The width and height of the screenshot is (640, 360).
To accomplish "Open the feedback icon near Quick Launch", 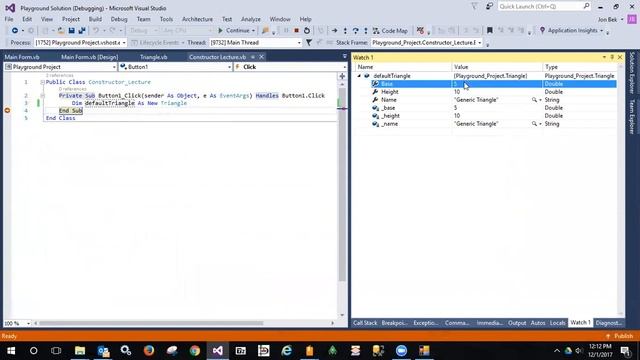I will pyautogui.click(x=489, y=7).
